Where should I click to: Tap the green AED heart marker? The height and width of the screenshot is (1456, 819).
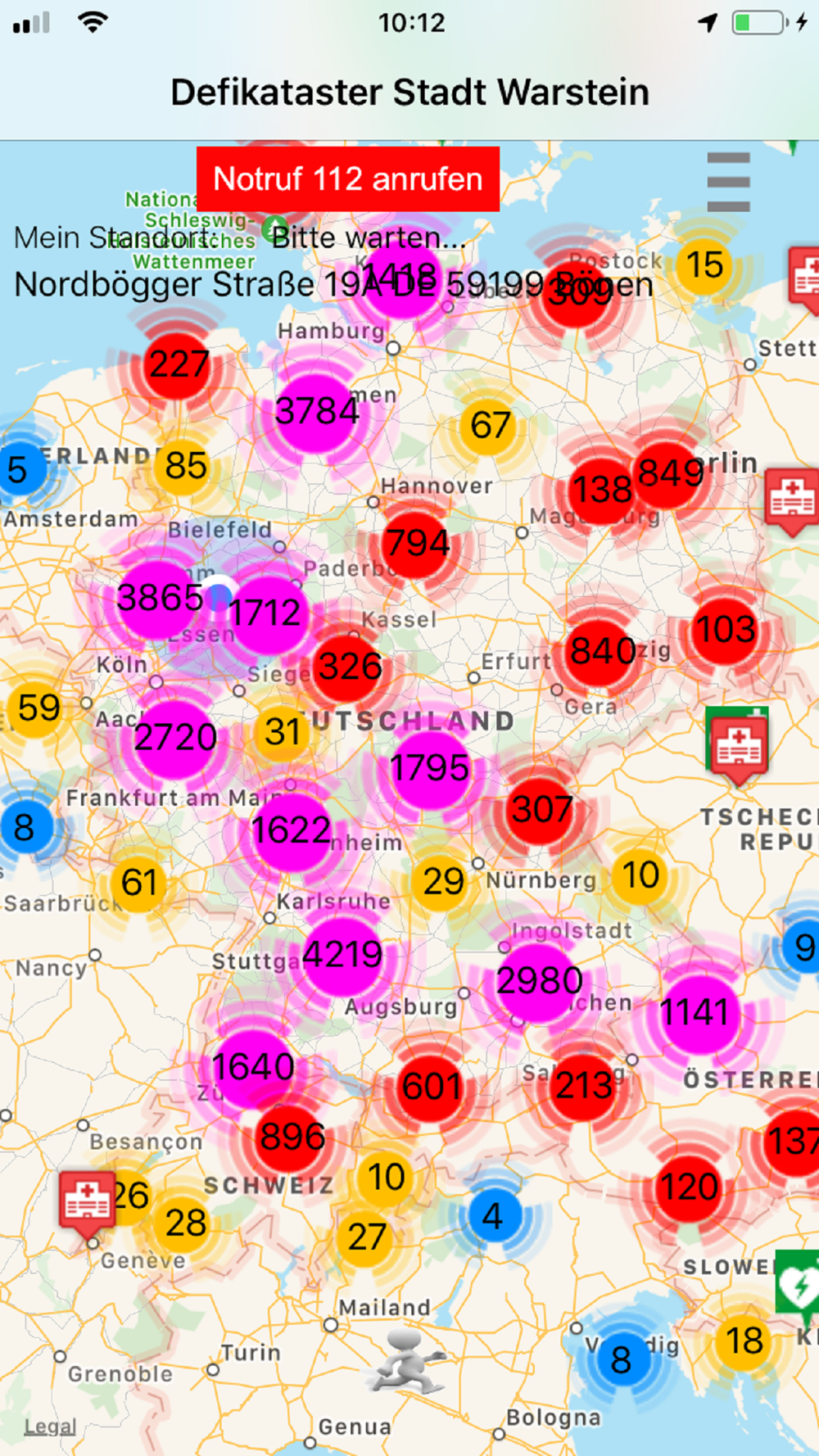pyautogui.click(x=797, y=1283)
